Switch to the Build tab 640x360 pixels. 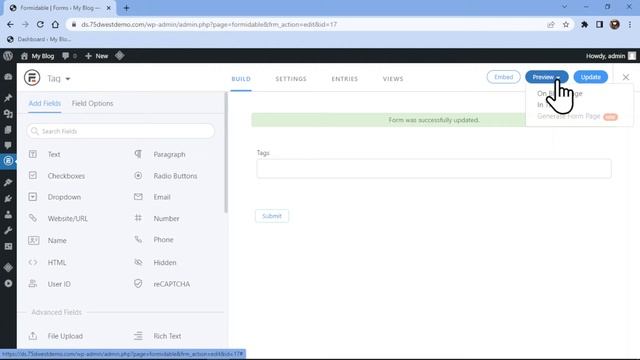click(241, 79)
